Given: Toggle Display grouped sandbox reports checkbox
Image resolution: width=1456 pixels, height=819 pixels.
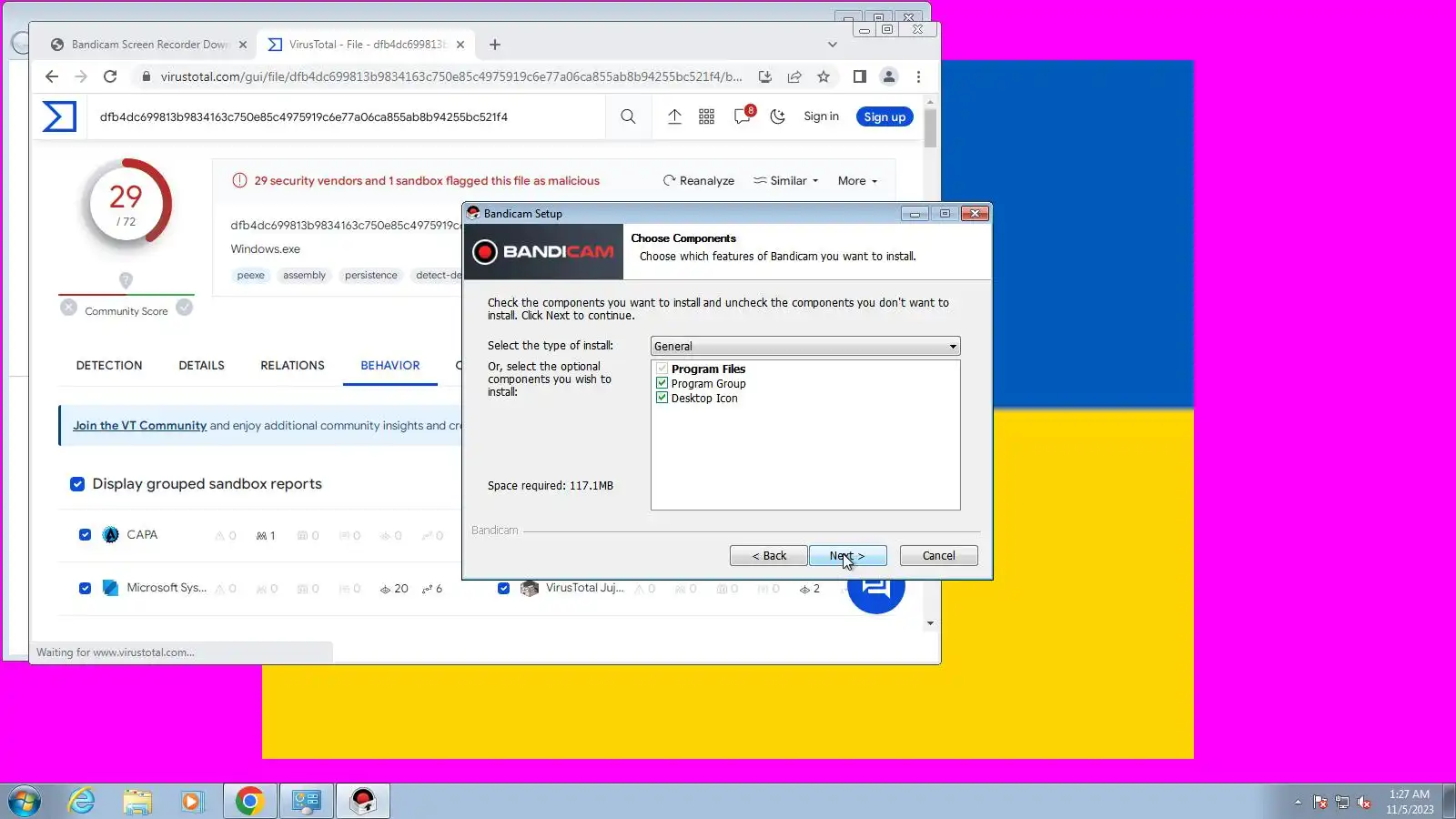Looking at the screenshot, I should 77,484.
